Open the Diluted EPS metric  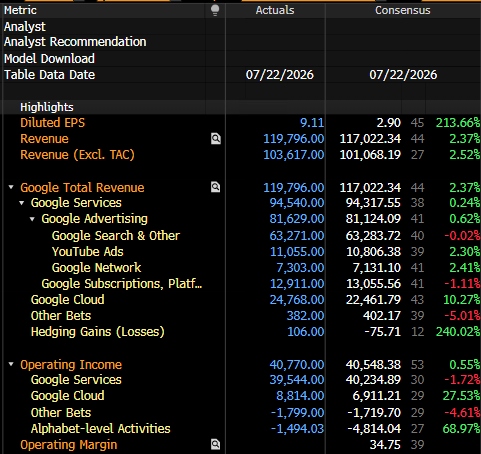click(x=53, y=123)
